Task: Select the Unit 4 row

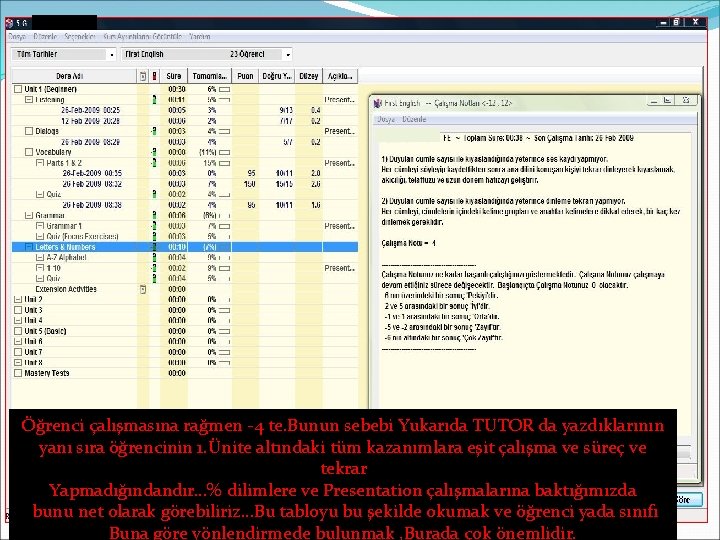Action: (x=185, y=321)
